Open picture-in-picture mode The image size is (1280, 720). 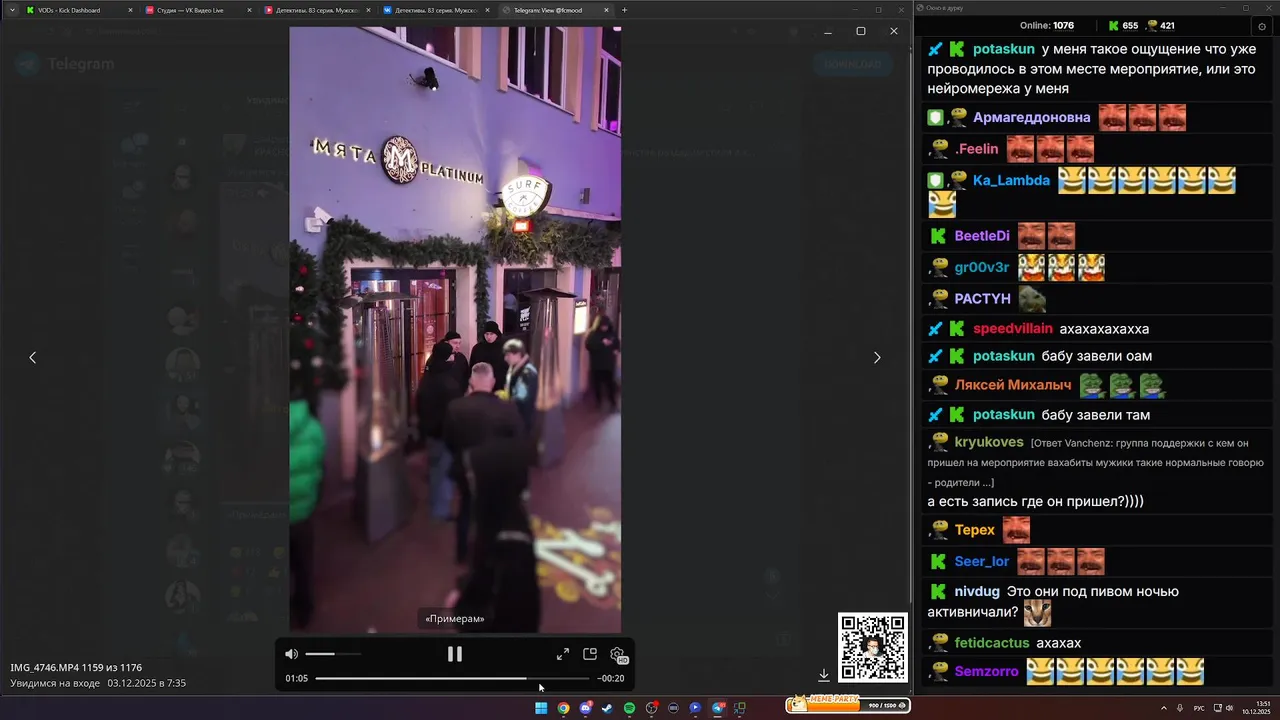click(x=590, y=654)
